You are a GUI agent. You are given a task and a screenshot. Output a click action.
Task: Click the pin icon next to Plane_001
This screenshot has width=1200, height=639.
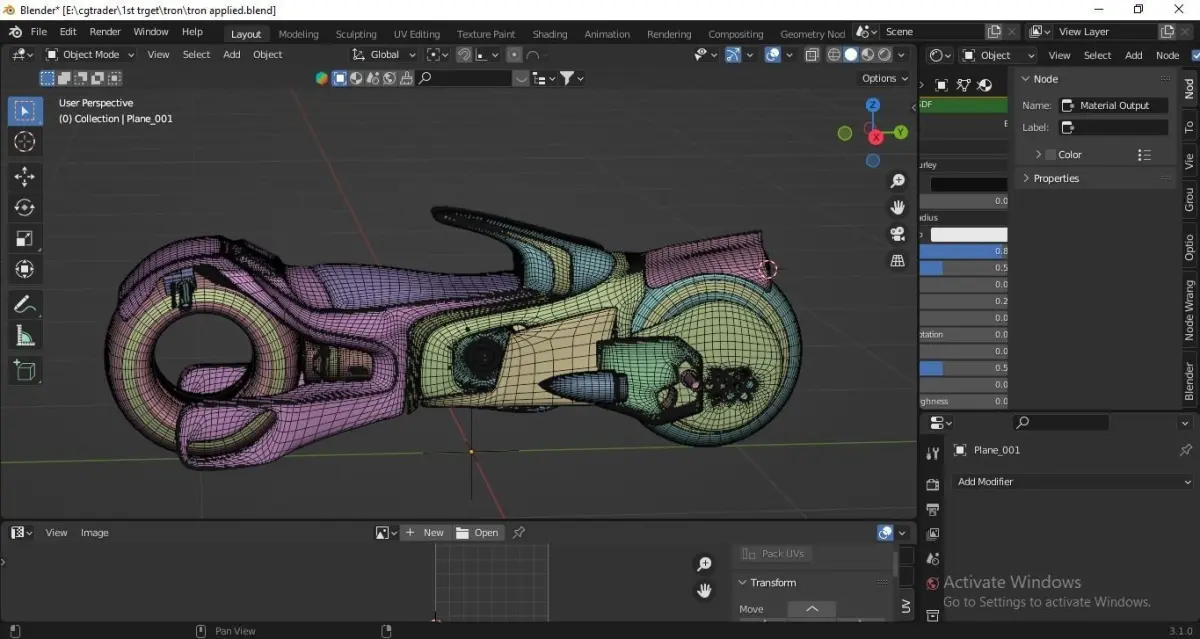[x=1185, y=450]
